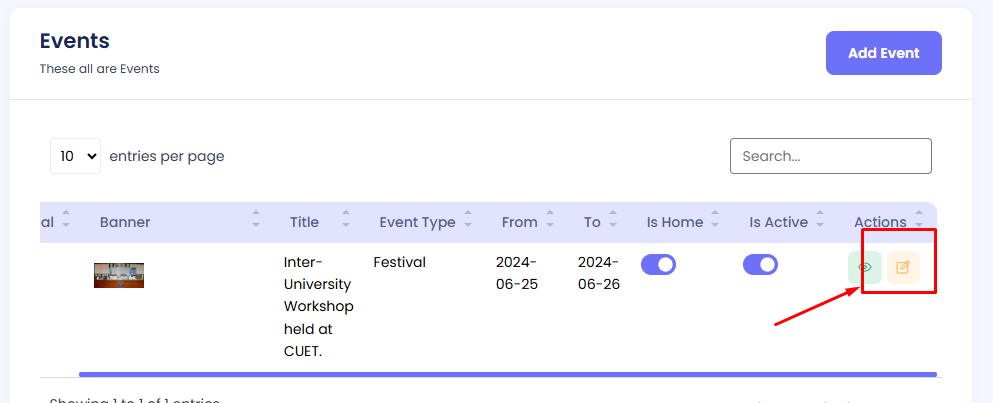The width and height of the screenshot is (993, 403).
Task: Sort table by Is Active header
Action: (778, 222)
